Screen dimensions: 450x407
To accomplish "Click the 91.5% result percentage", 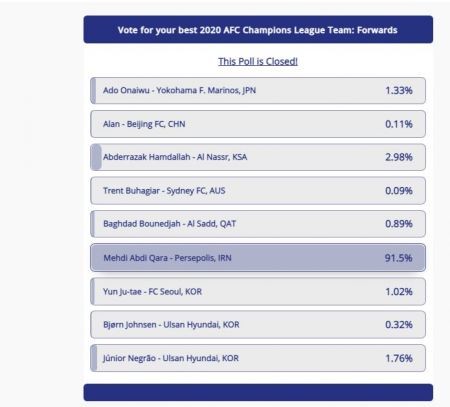I will [398, 258].
